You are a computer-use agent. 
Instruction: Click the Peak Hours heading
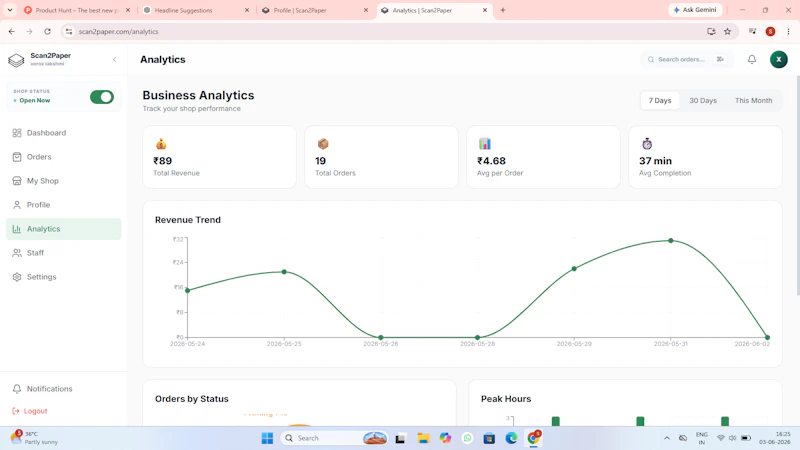click(x=506, y=399)
